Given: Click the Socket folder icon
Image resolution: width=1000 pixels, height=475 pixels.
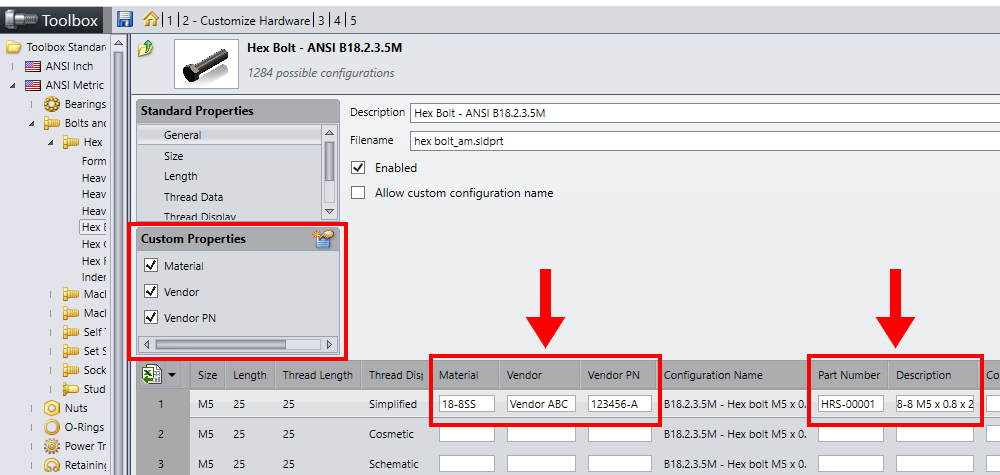Looking at the screenshot, I should pyautogui.click(x=71, y=370).
